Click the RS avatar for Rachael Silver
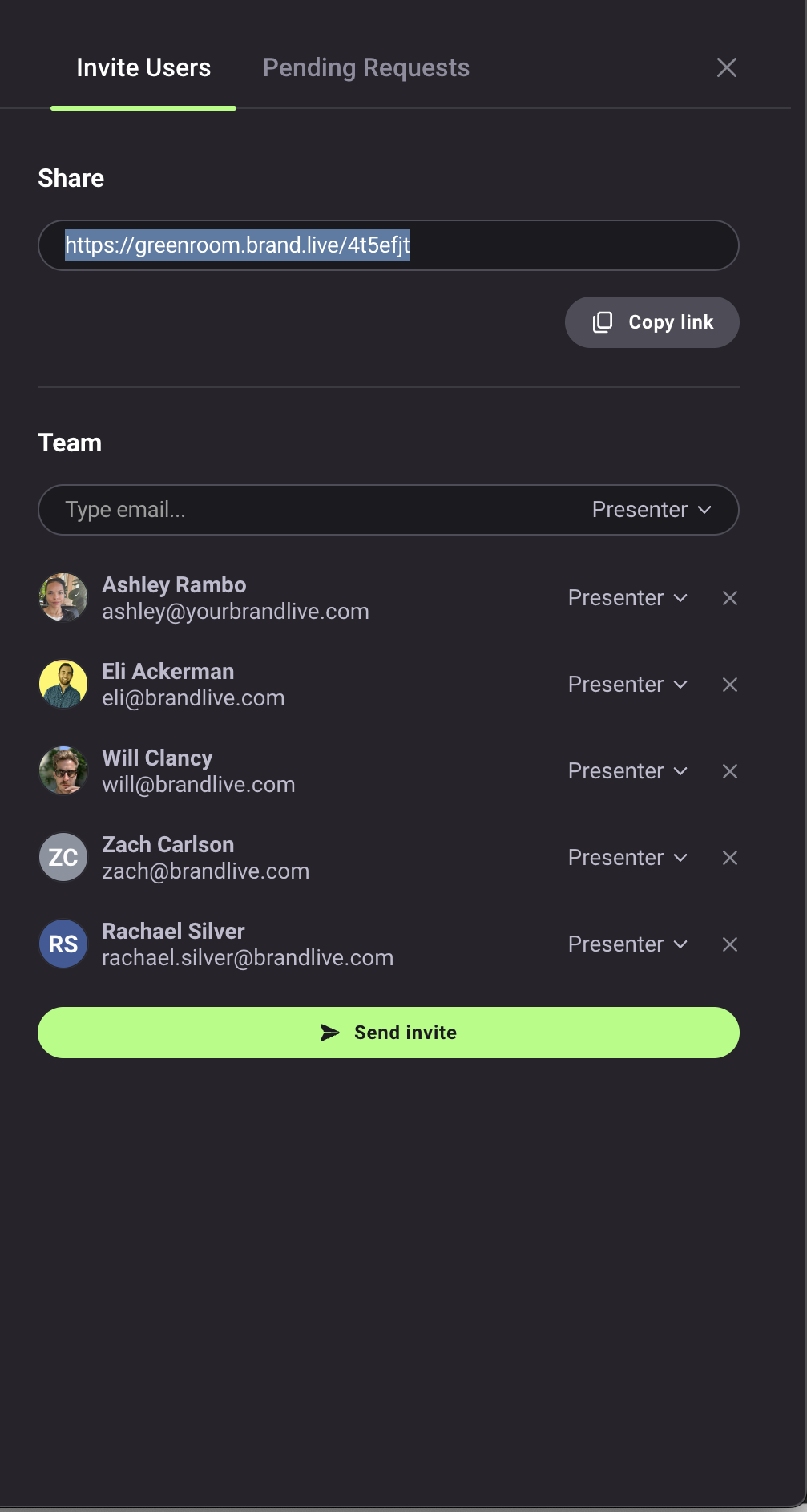 pyautogui.click(x=63, y=944)
